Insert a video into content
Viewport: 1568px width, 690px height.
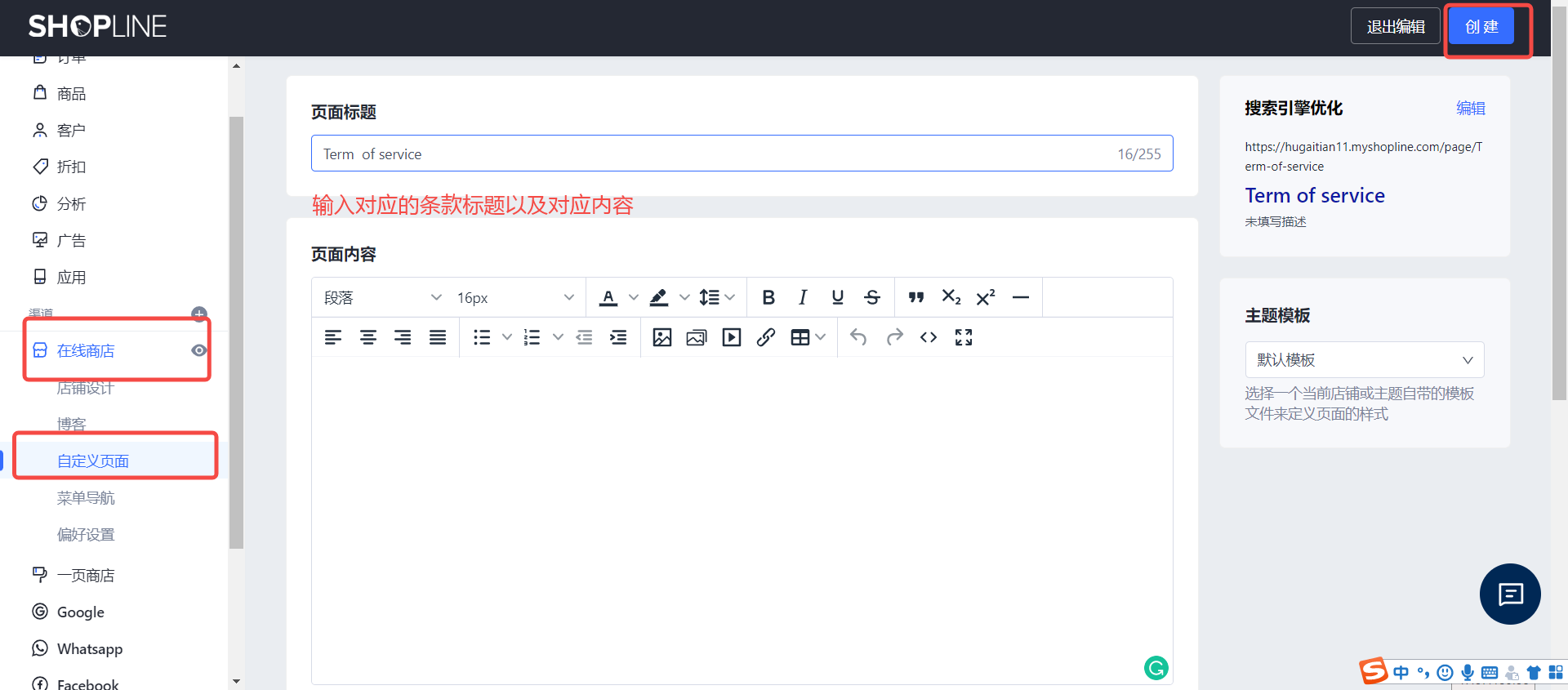pos(732,337)
